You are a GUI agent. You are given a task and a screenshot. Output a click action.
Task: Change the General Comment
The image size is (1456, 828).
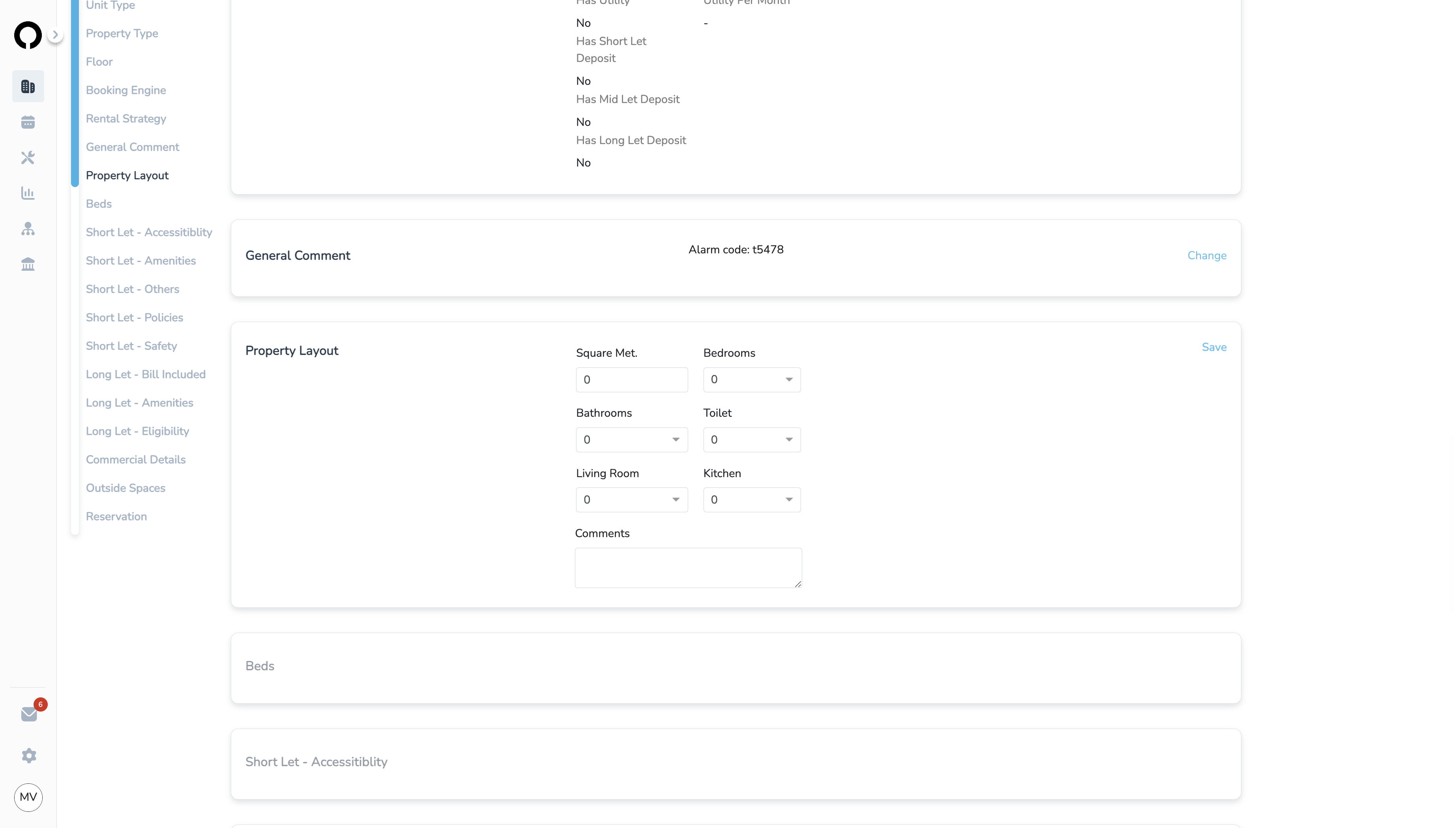click(x=1206, y=256)
